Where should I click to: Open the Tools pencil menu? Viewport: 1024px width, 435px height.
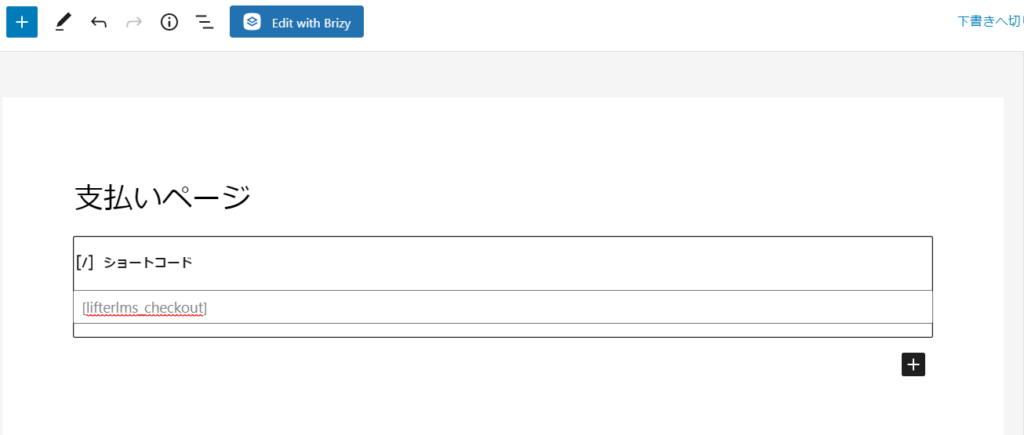click(63, 22)
